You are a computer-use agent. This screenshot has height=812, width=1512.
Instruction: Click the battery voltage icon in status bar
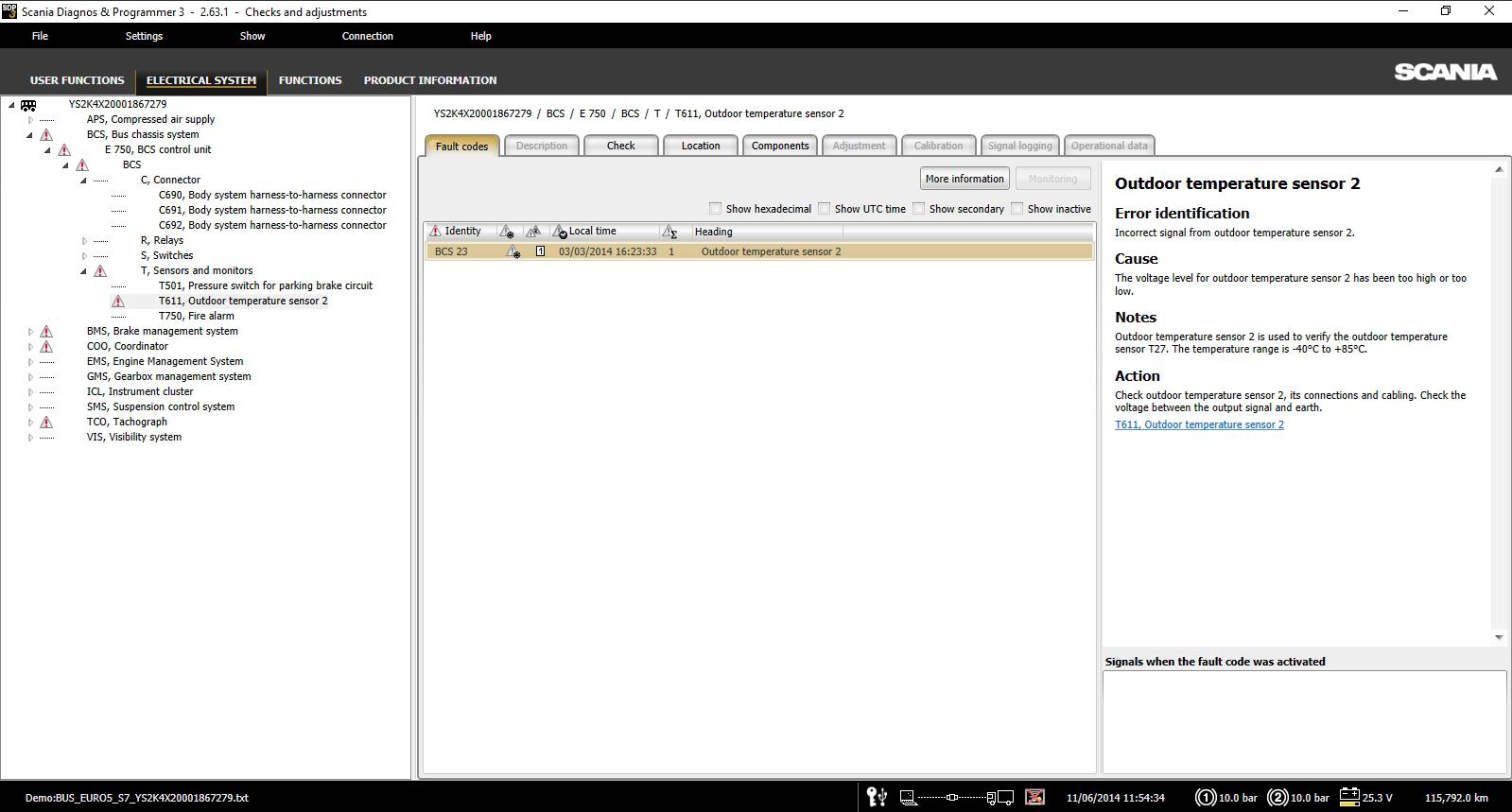[1348, 797]
